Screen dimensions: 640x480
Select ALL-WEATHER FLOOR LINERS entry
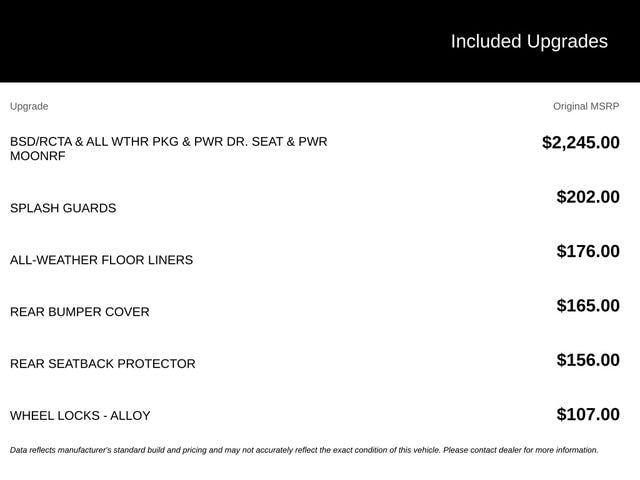click(x=101, y=260)
